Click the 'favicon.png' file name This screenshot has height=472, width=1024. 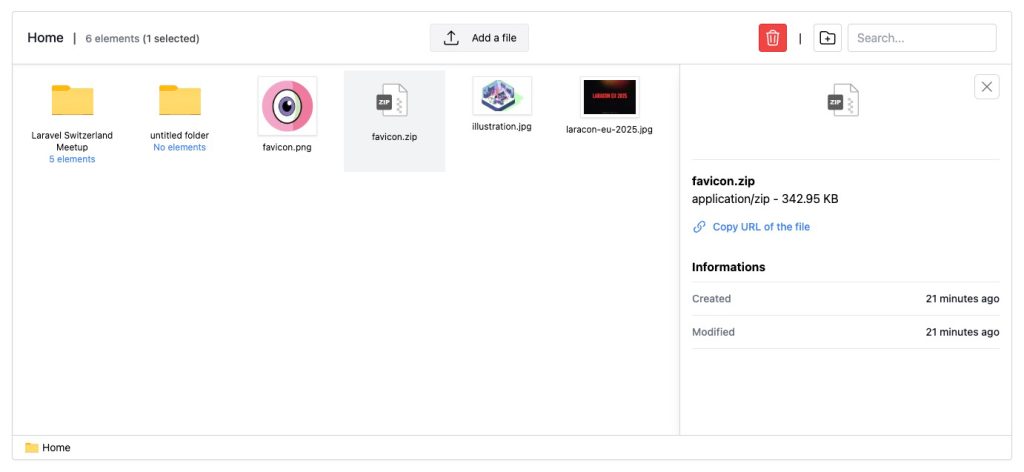click(x=287, y=148)
